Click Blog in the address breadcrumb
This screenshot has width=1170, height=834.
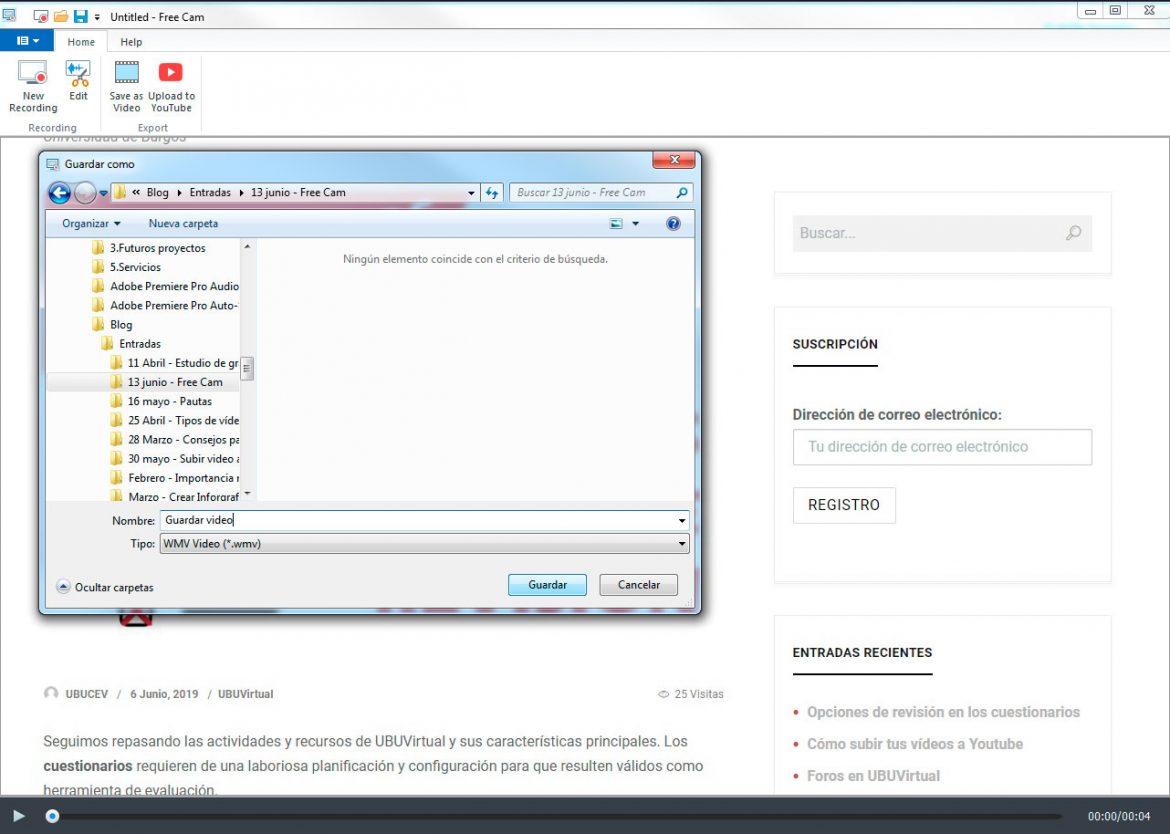pos(157,192)
